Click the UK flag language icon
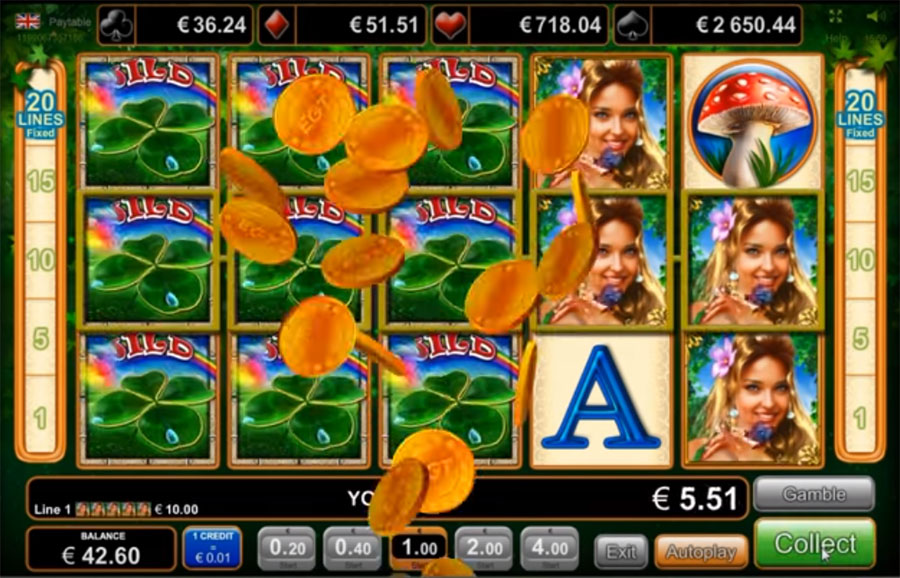The width and height of the screenshot is (900, 578). [x=28, y=22]
